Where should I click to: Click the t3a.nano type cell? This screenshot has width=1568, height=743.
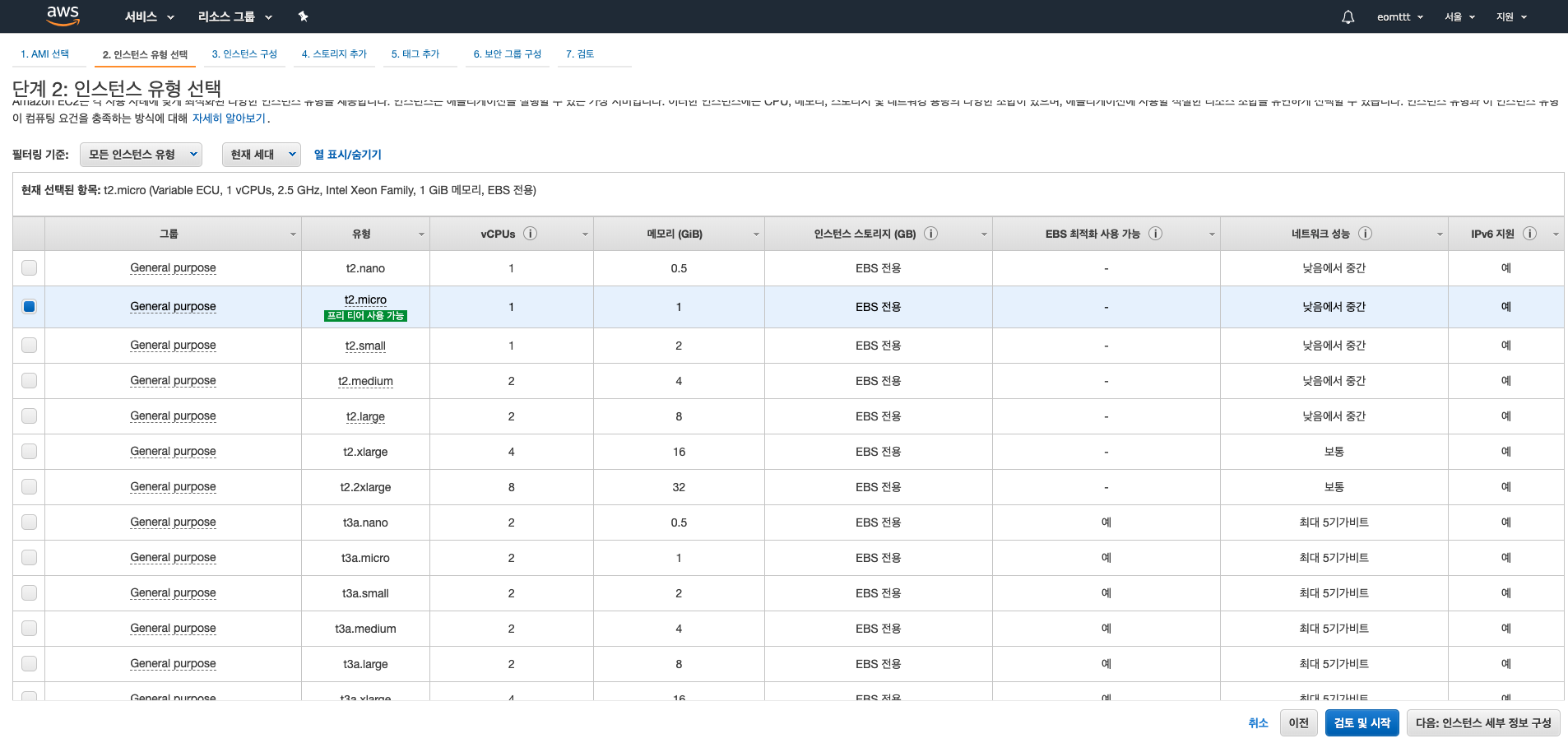365,522
